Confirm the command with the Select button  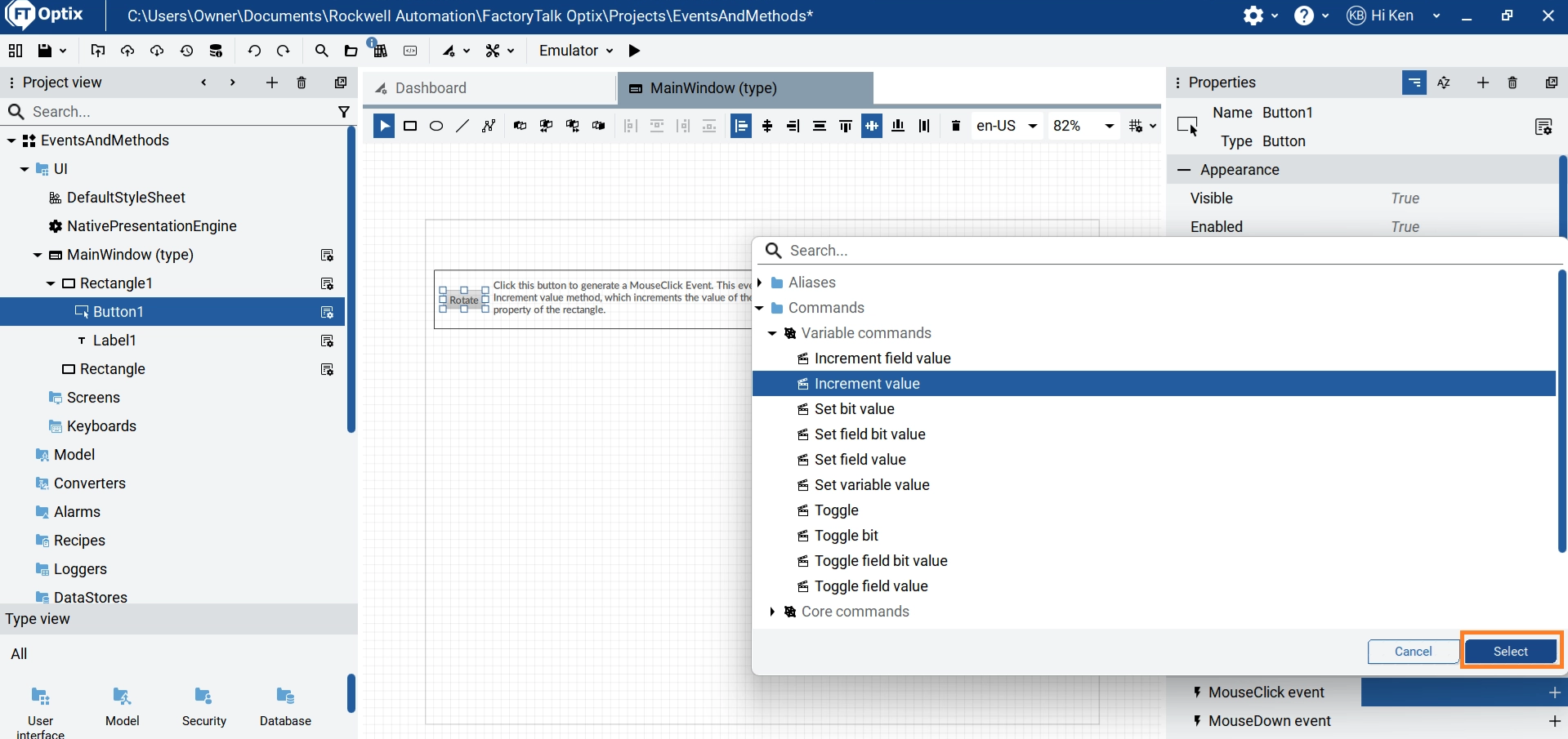tap(1510, 652)
